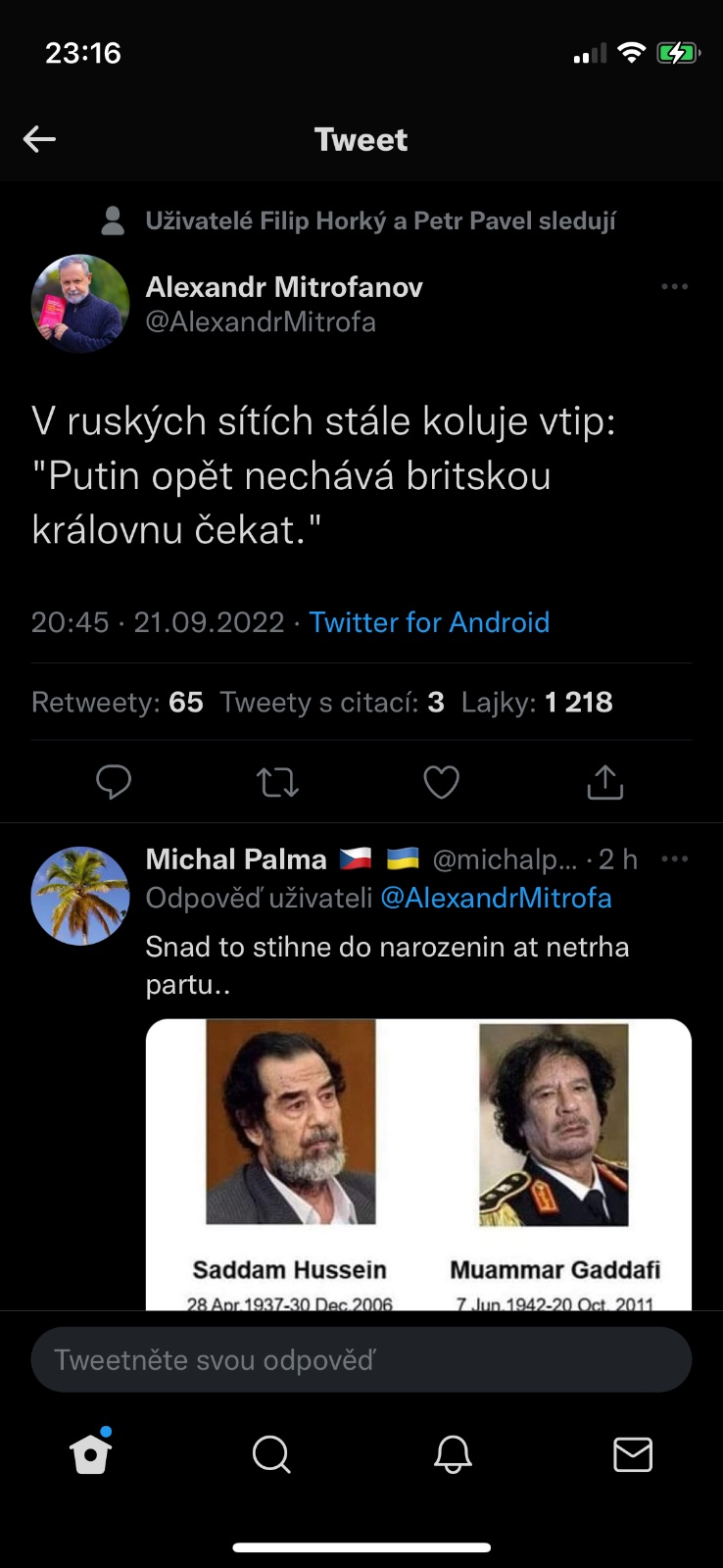Tap the back arrow icon
The width and height of the screenshot is (723, 1568).
[x=39, y=139]
